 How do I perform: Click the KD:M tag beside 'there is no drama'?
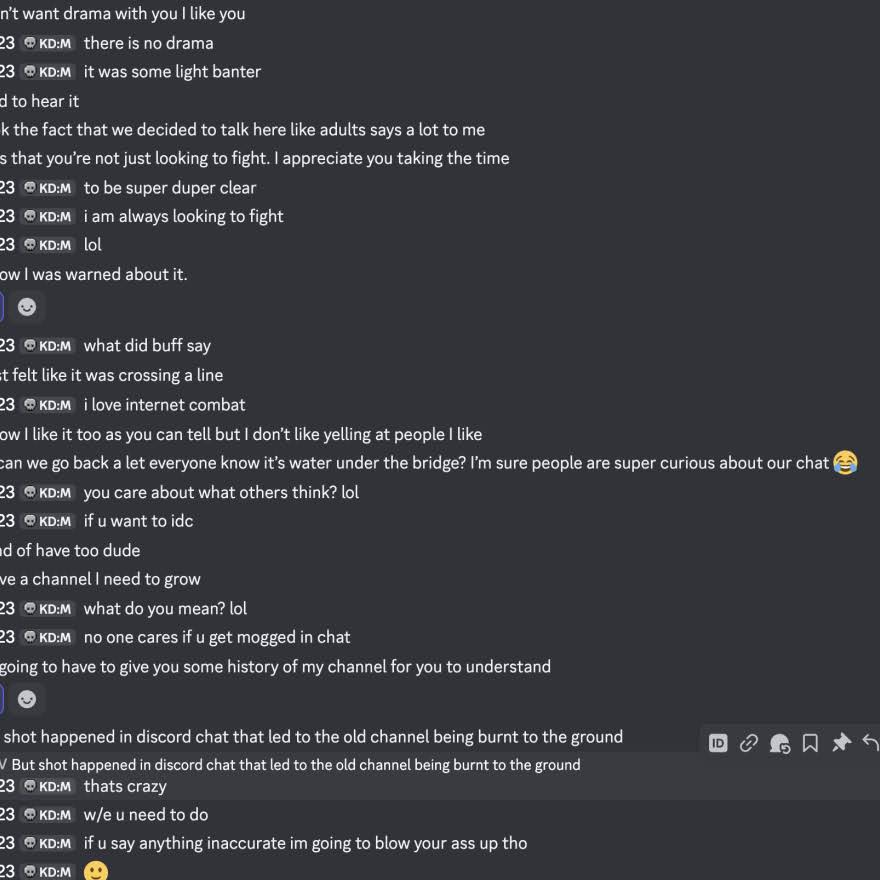[48, 43]
